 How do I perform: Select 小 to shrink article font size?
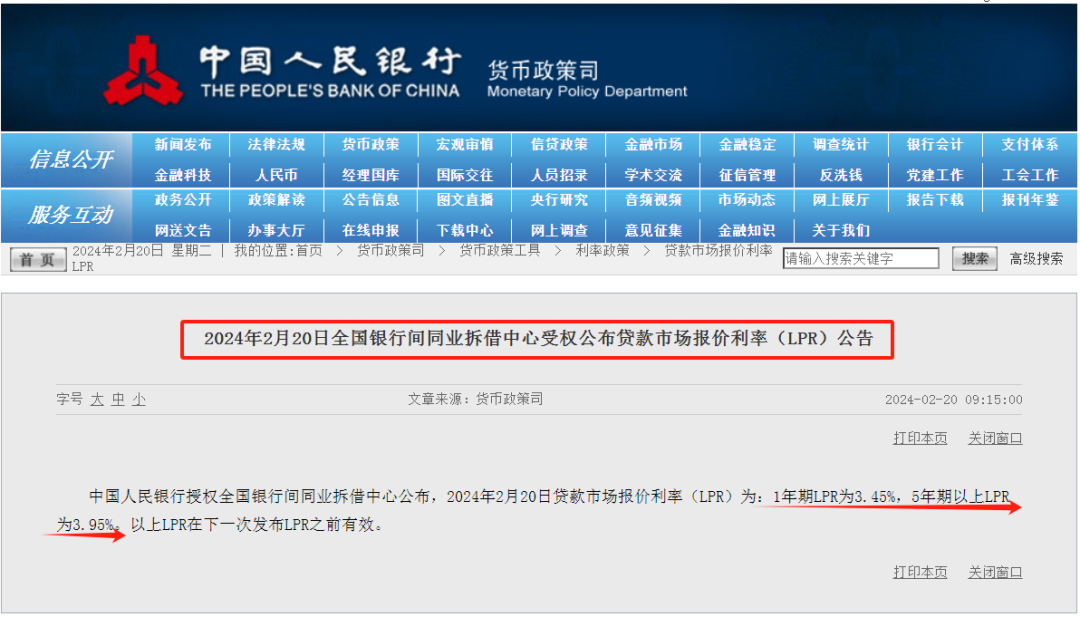click(x=138, y=399)
